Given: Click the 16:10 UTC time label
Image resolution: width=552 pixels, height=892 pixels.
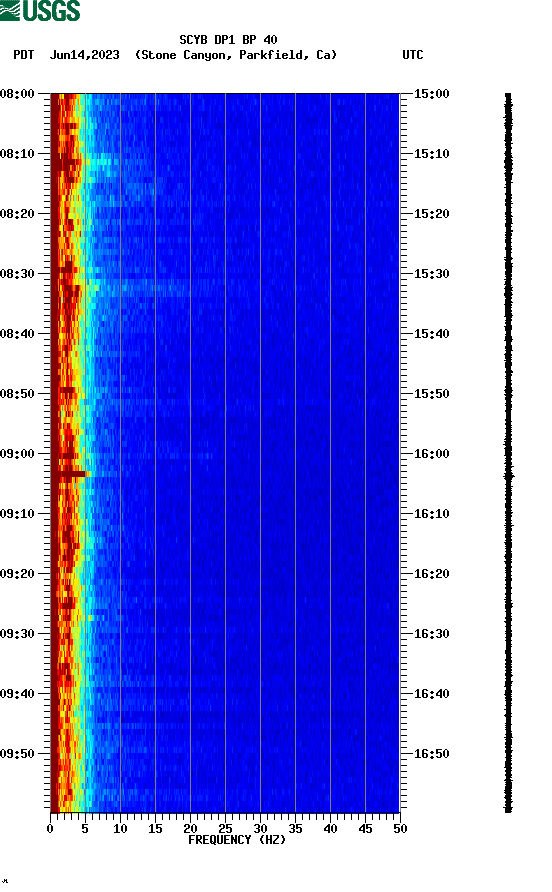Looking at the screenshot, I should tap(431, 514).
